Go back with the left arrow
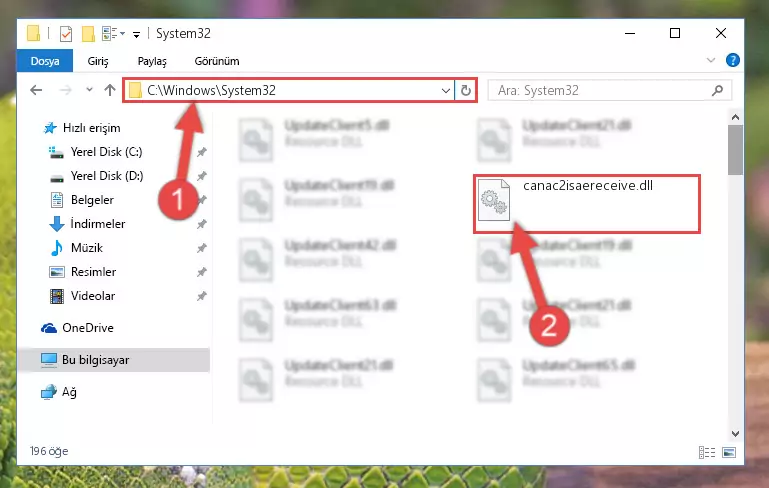This screenshot has width=769, height=488. pyautogui.click(x=36, y=90)
